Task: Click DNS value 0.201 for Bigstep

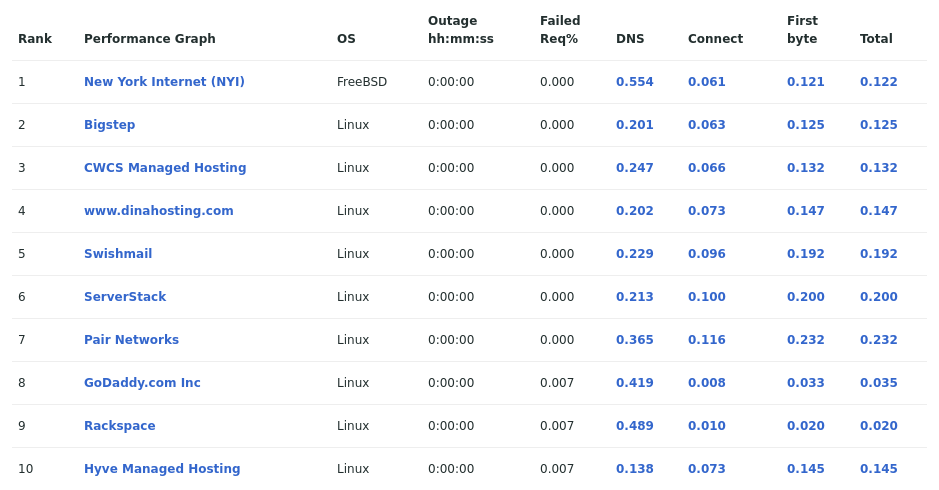Action: (x=635, y=125)
